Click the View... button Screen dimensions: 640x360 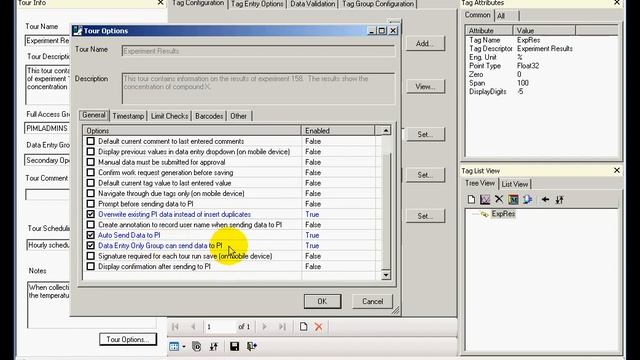coord(425,87)
